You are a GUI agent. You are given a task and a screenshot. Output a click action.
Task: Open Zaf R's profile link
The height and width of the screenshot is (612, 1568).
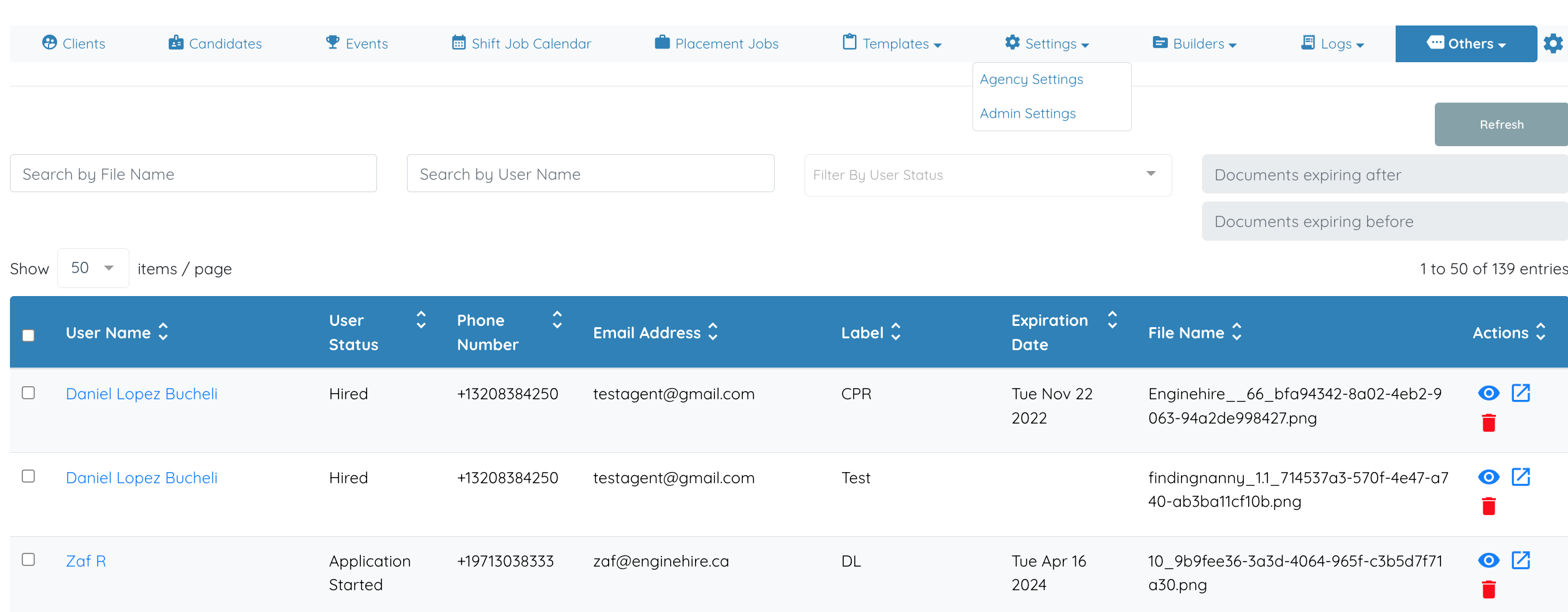[x=86, y=561]
